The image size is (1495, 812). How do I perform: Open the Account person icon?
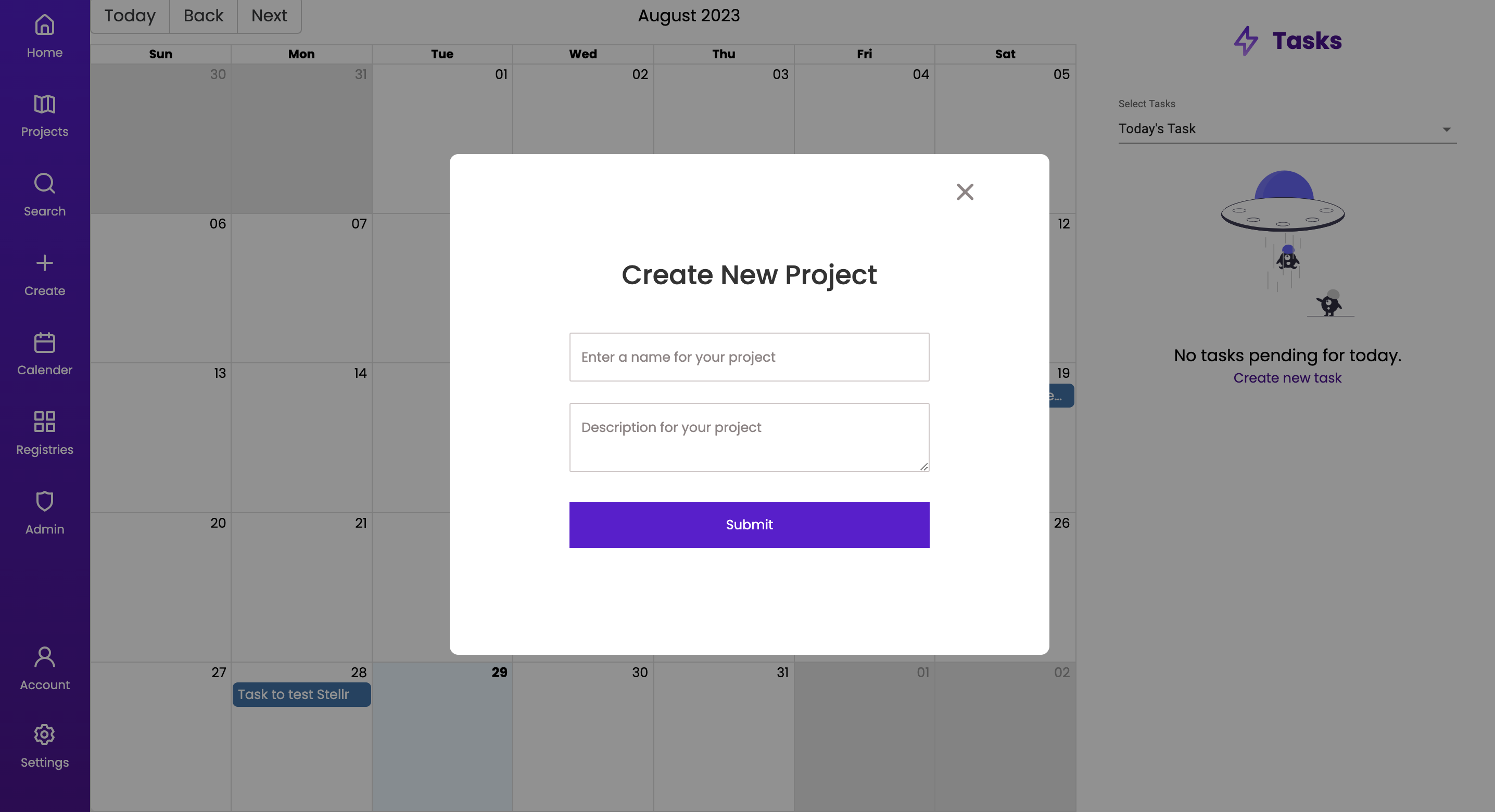point(45,657)
